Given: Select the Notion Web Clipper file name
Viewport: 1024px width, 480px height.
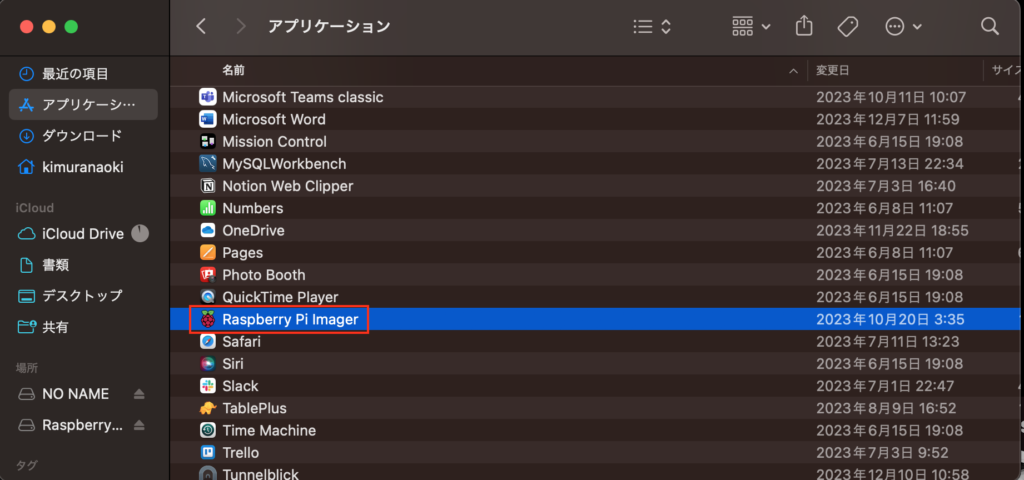Looking at the screenshot, I should point(287,186).
